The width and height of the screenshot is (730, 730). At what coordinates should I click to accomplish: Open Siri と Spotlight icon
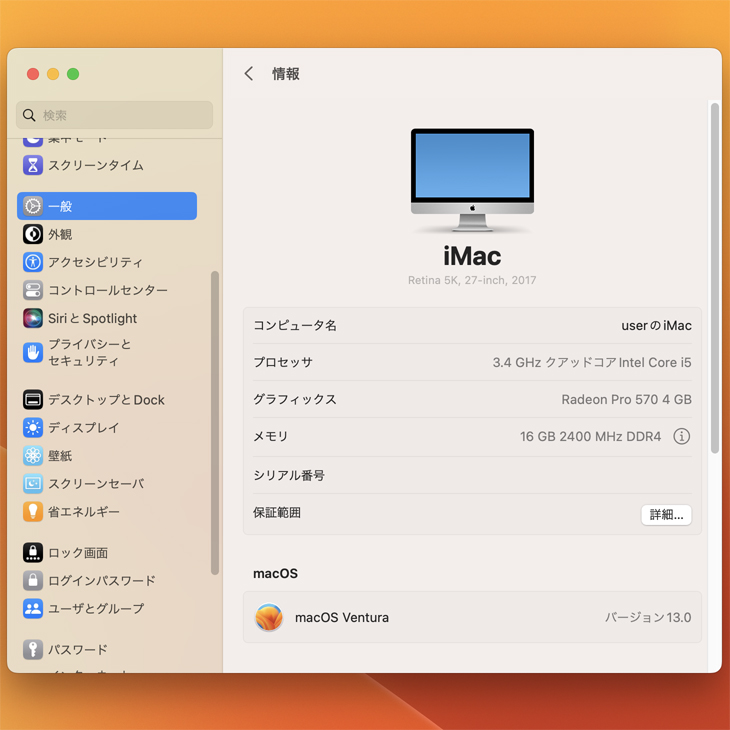[x=33, y=318]
